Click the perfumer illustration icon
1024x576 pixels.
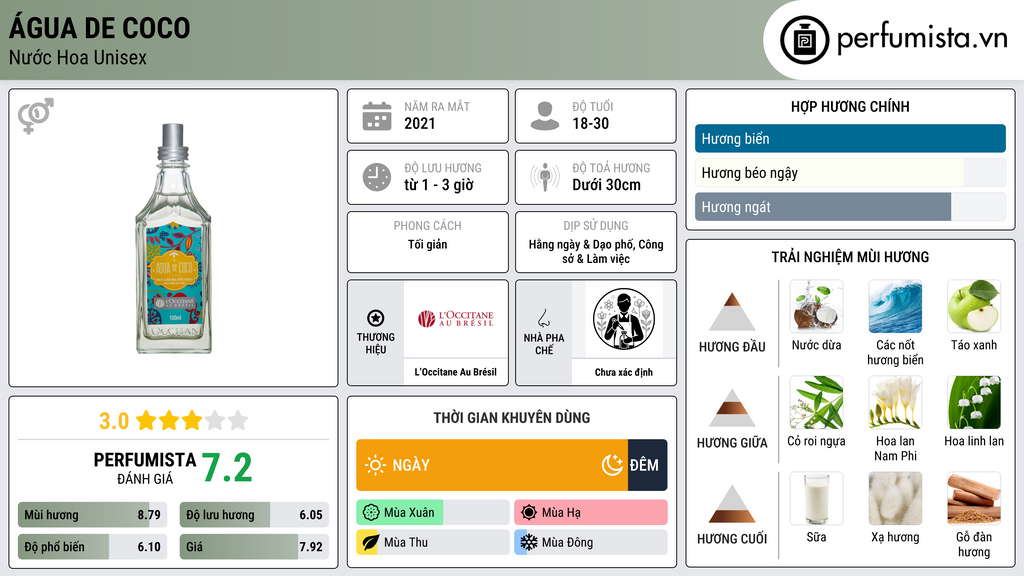click(624, 319)
